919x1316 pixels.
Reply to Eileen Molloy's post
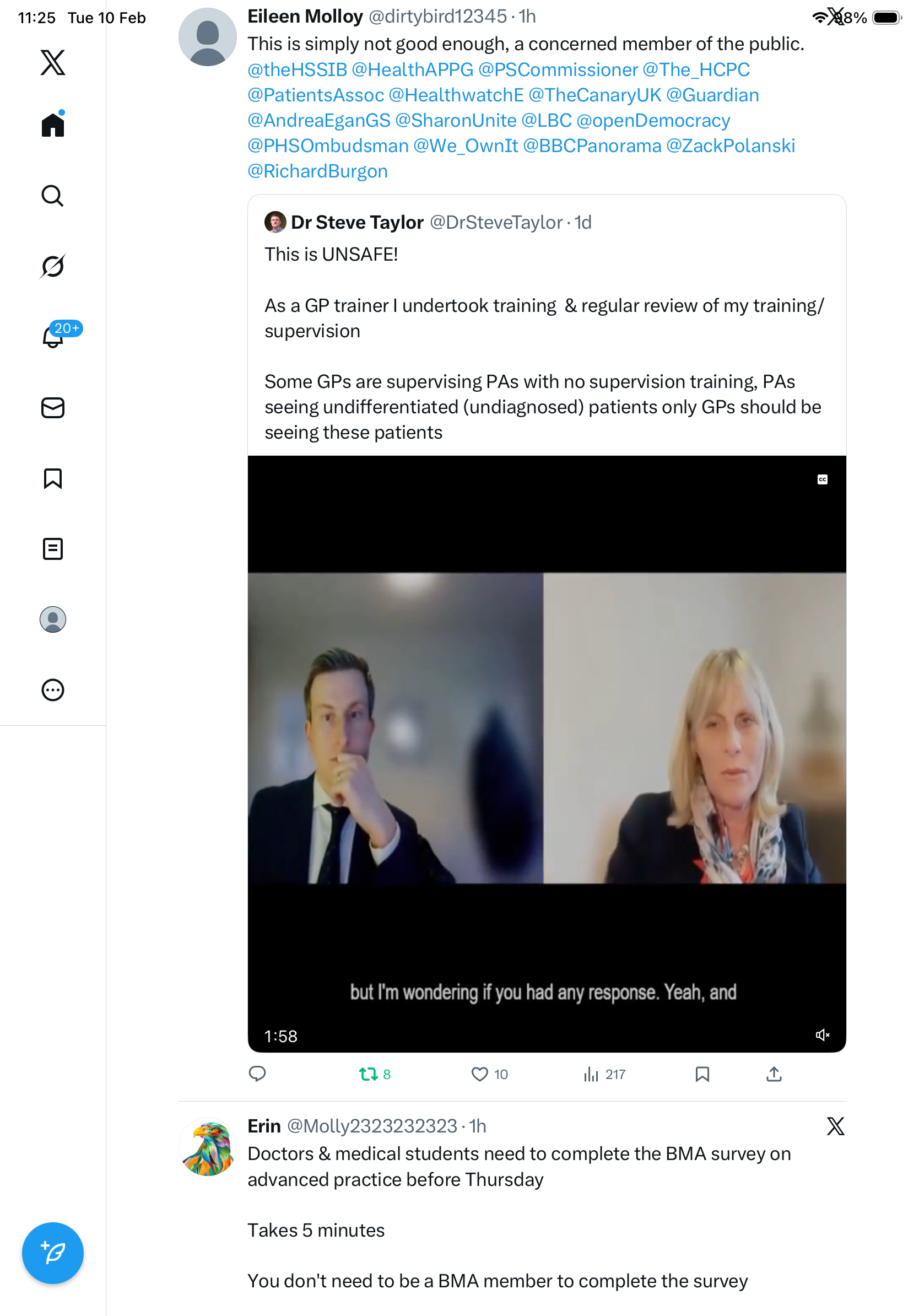257,1074
